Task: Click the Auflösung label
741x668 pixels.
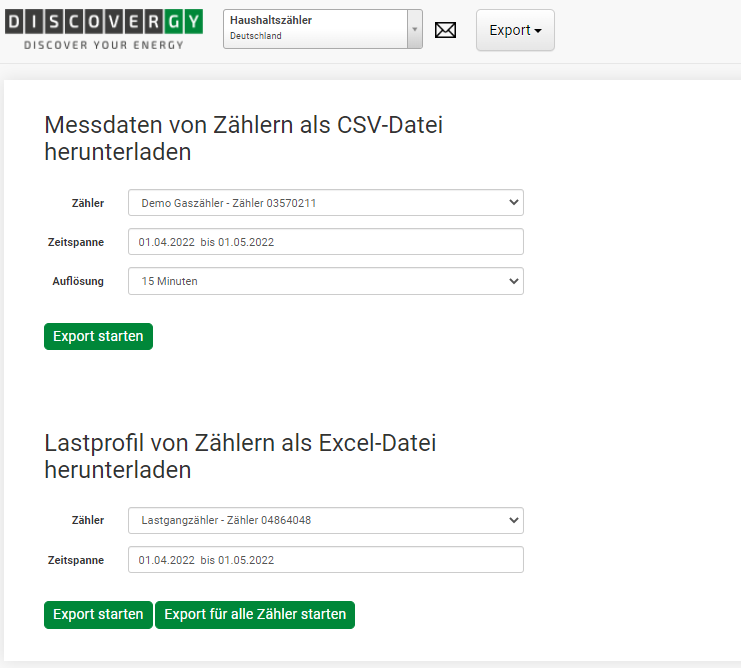Action: 78,281
